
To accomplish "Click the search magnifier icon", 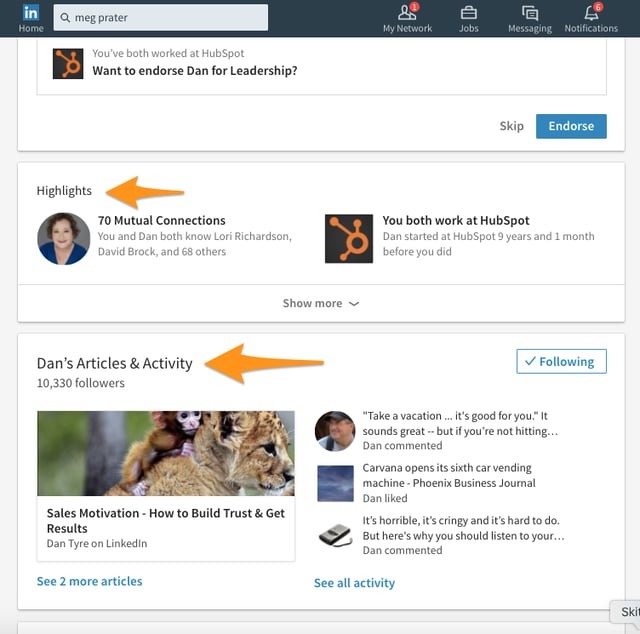I will pos(65,18).
